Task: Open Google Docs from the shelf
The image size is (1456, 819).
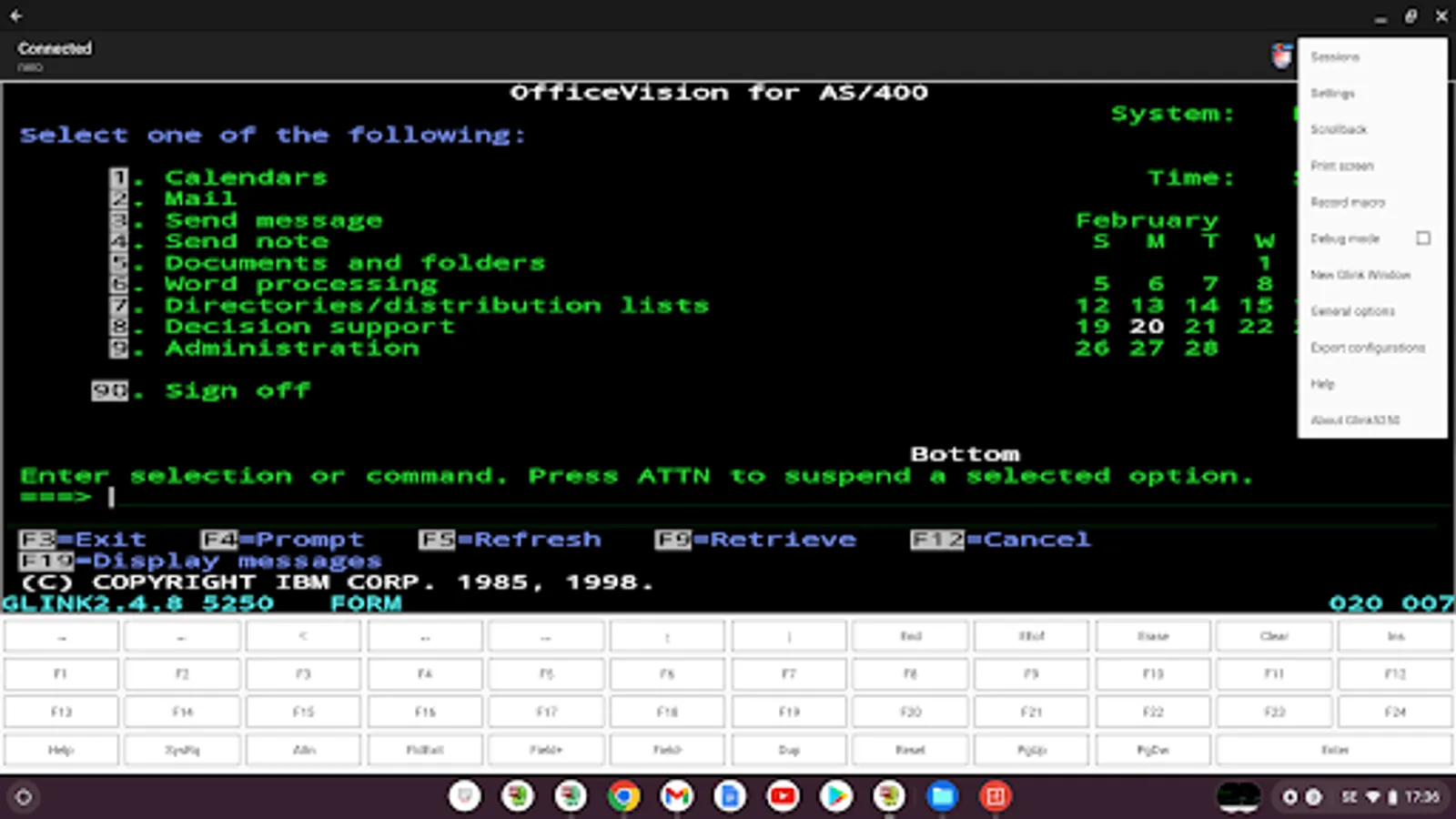Action: [729, 797]
